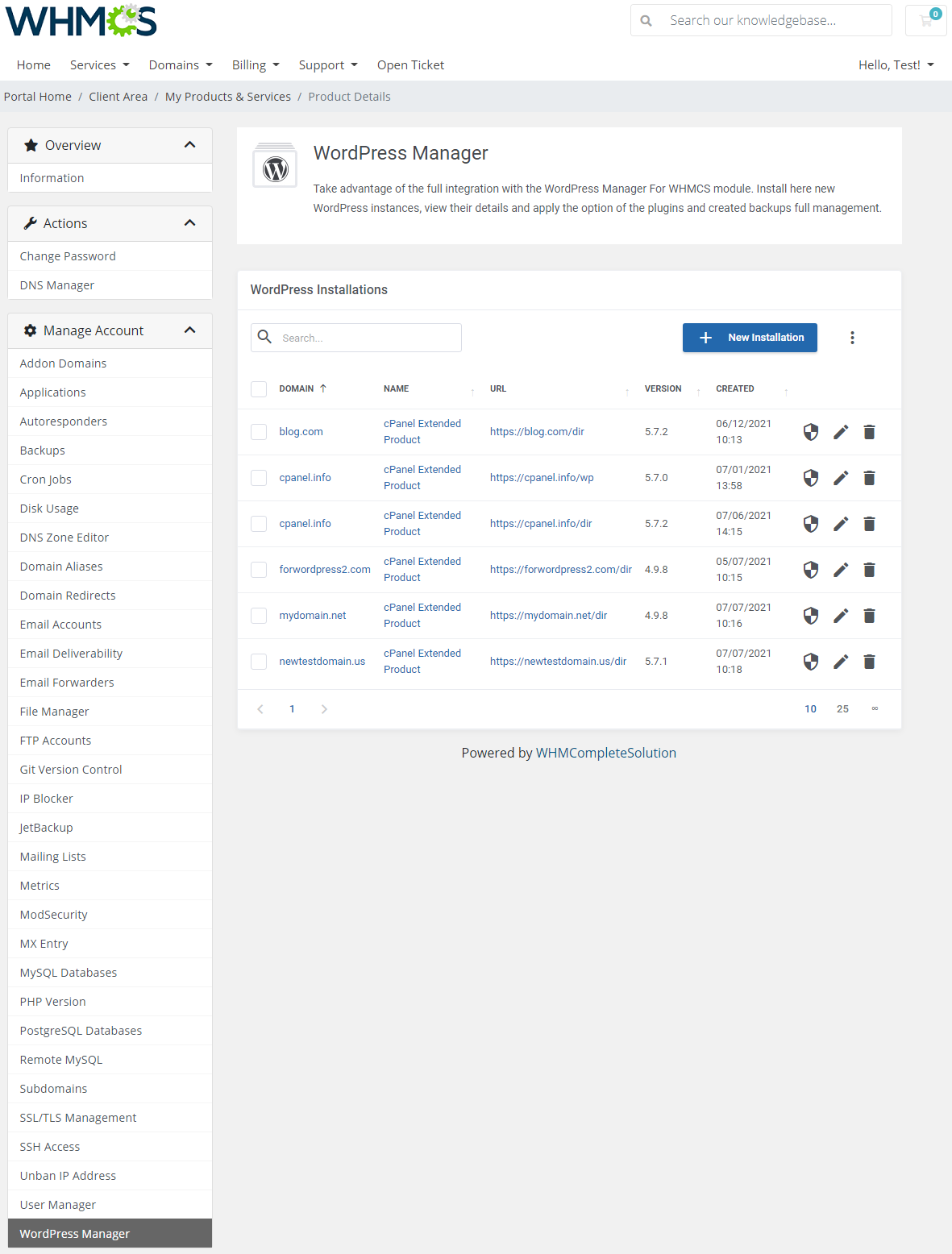Open shield icon for https://cpanel.info/wp row

click(811, 478)
